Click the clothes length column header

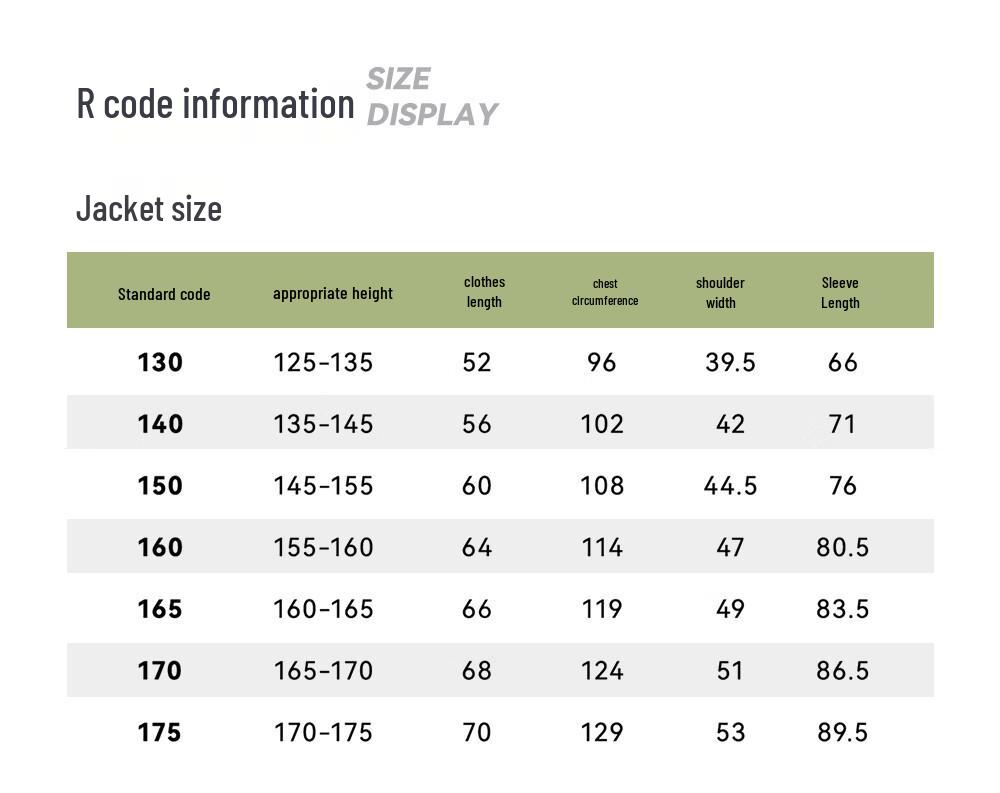point(484,292)
